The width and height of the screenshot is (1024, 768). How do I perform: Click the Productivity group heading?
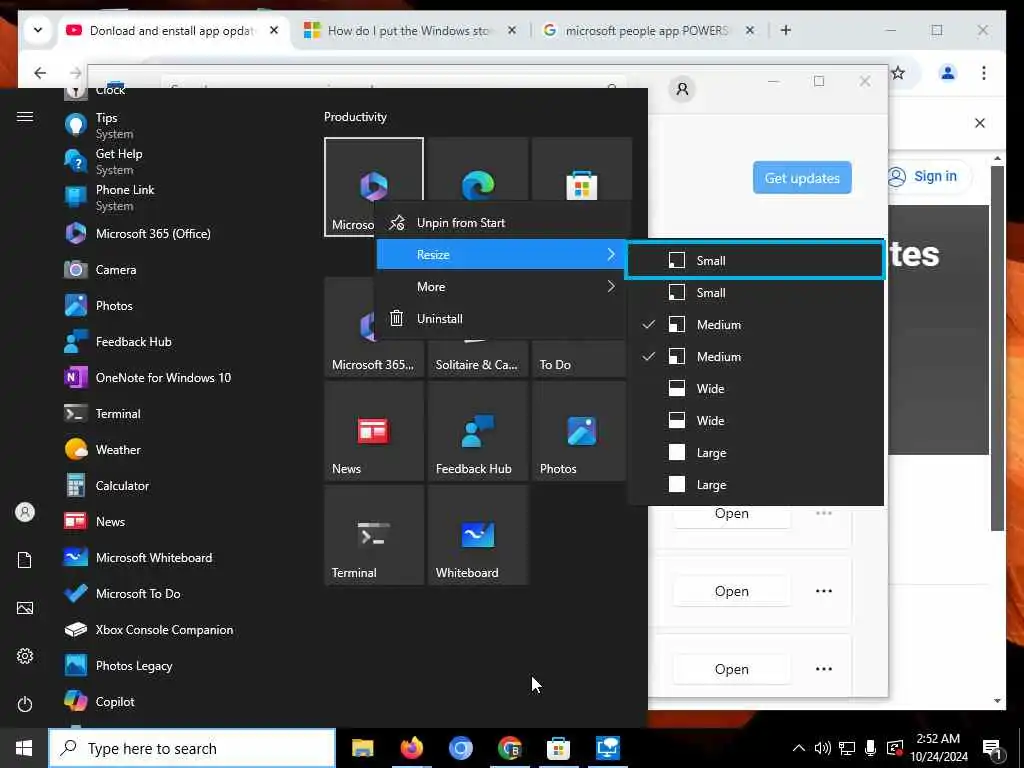[x=355, y=117]
